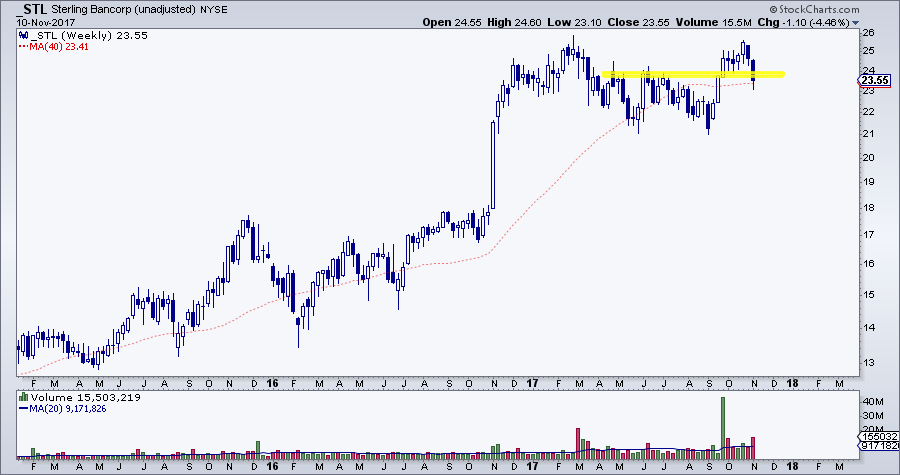
Task: Open the blue dropdown arrow beside Chg
Action: coord(855,23)
